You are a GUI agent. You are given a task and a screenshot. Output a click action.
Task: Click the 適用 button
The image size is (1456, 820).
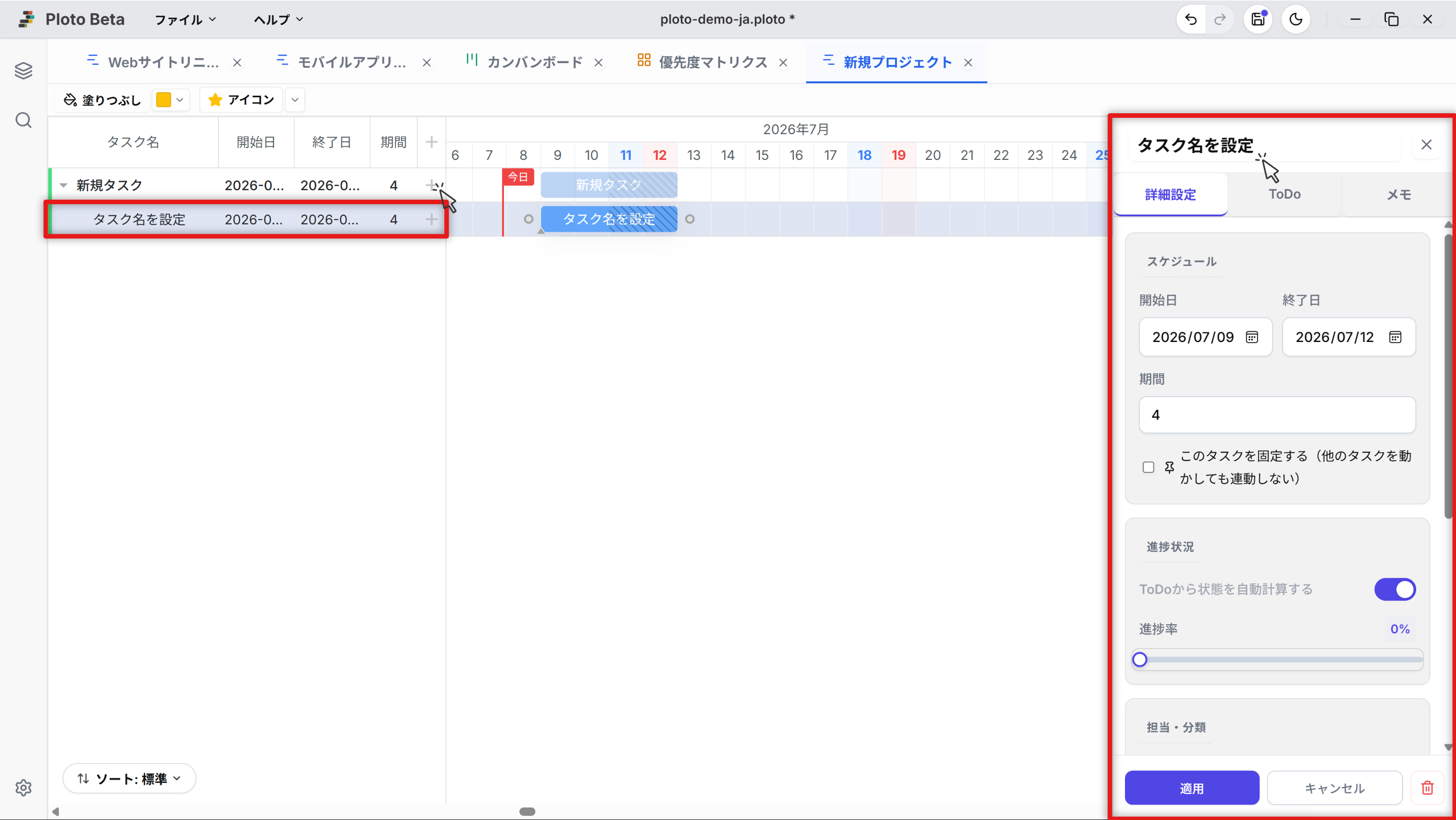click(1192, 788)
